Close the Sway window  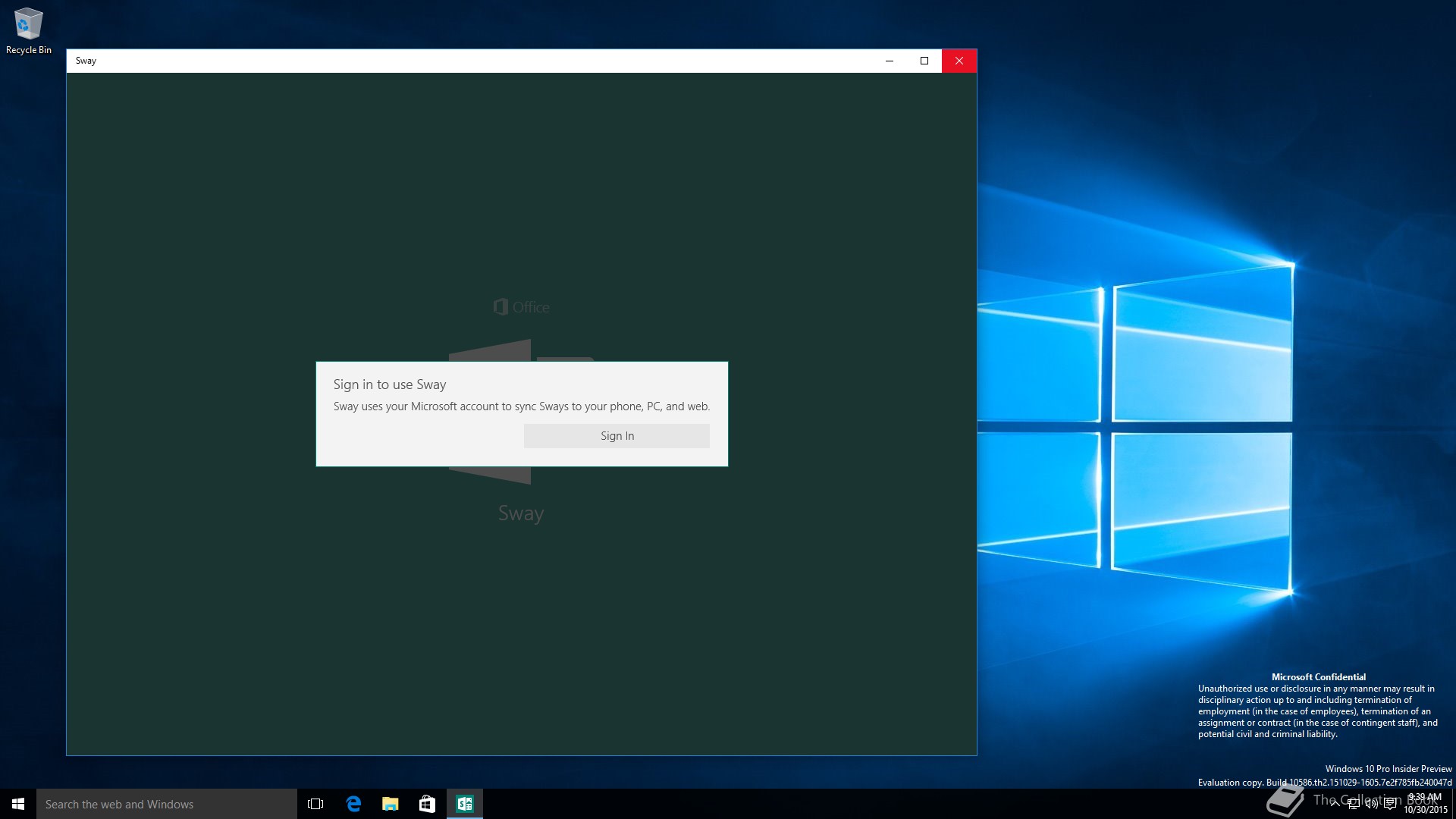959,61
